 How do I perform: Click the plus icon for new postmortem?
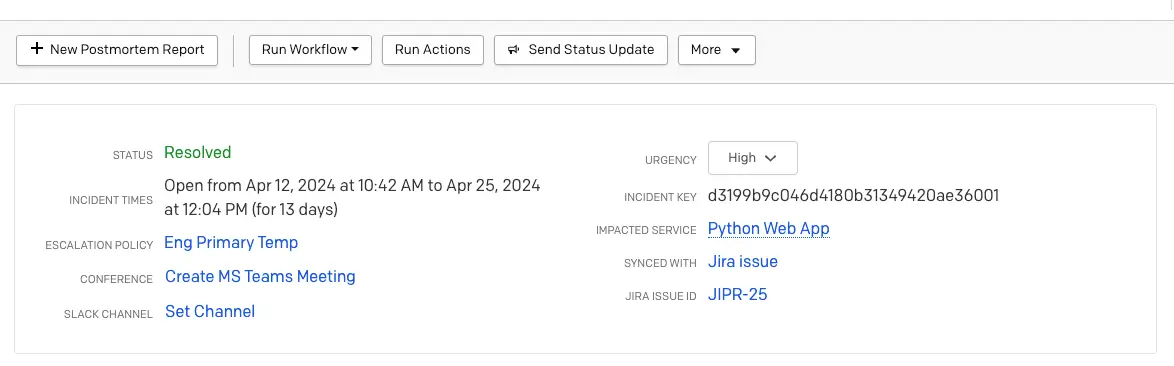click(37, 49)
